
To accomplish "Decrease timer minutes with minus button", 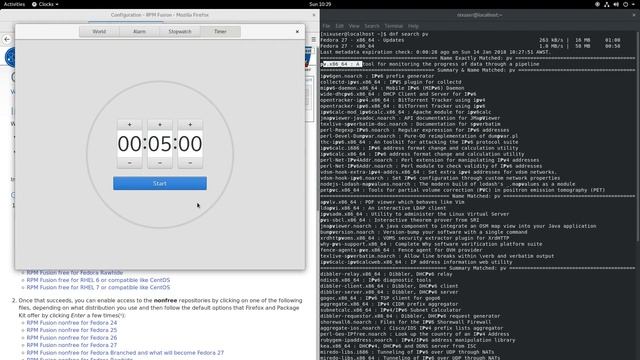I will (x=160, y=163).
